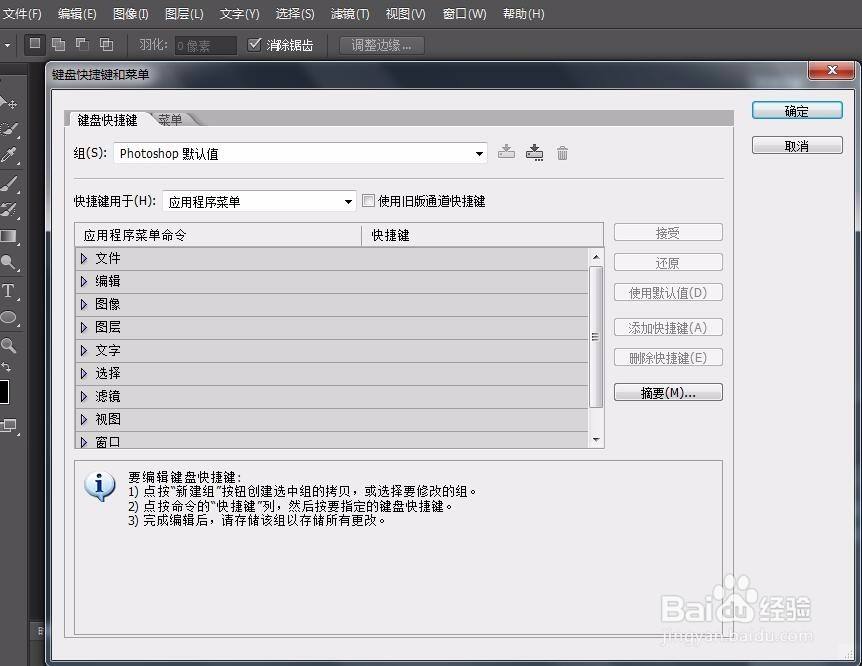Screen dimensions: 862x666
Task: Switch to the 菜单 tab
Action: tap(170, 119)
